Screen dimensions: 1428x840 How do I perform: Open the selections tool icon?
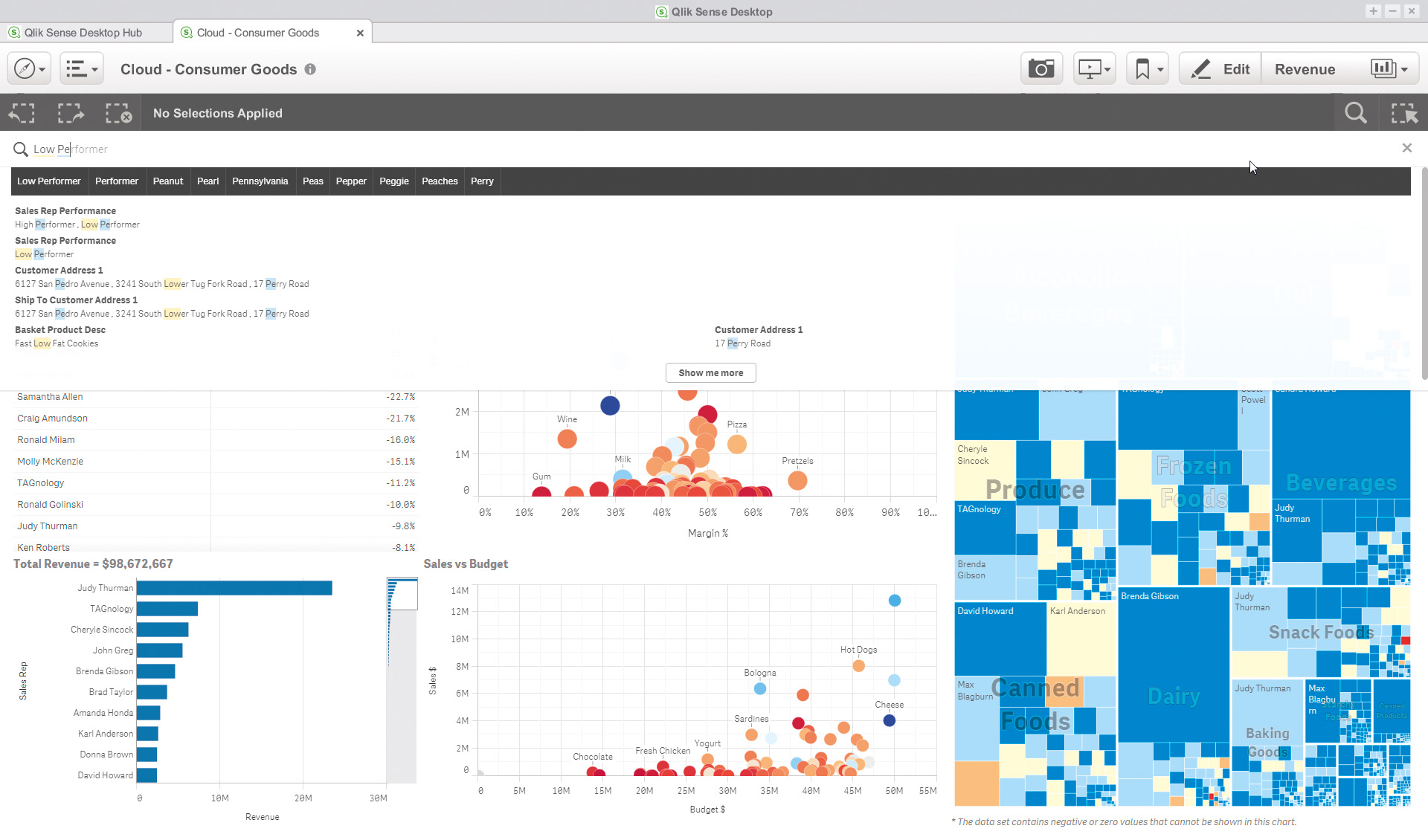[1403, 113]
